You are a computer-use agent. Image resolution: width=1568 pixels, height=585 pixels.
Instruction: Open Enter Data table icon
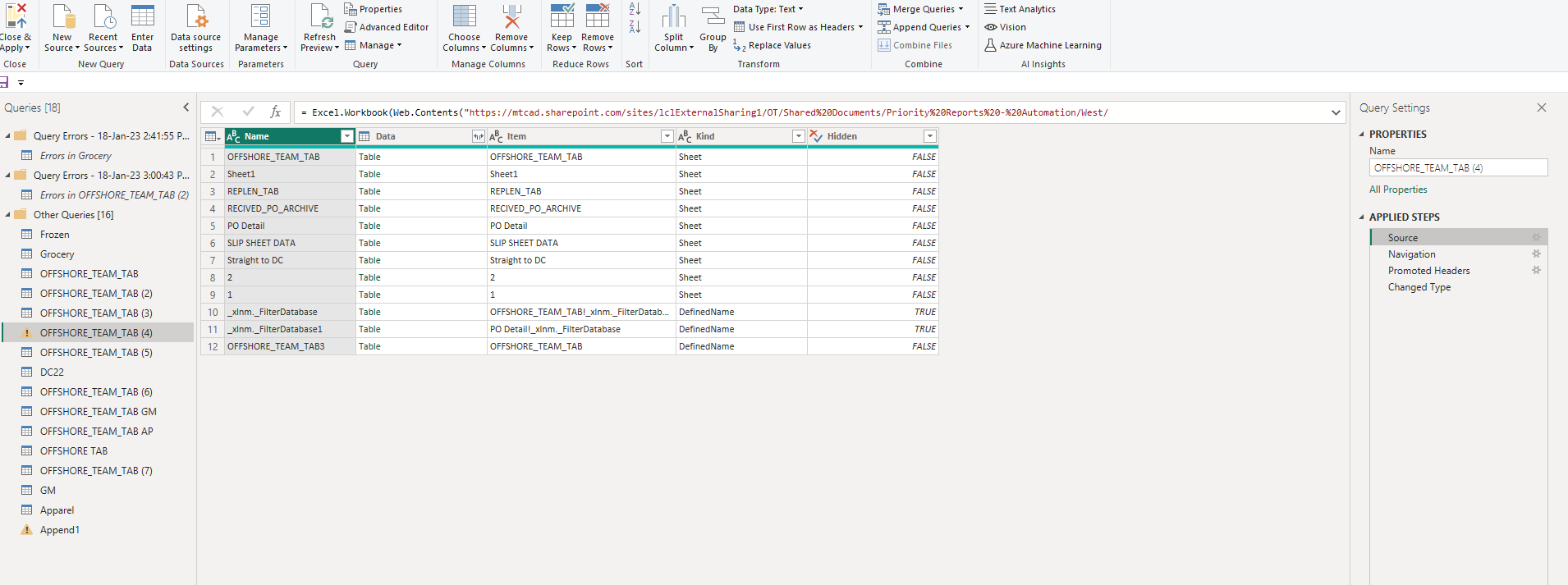pyautogui.click(x=142, y=16)
